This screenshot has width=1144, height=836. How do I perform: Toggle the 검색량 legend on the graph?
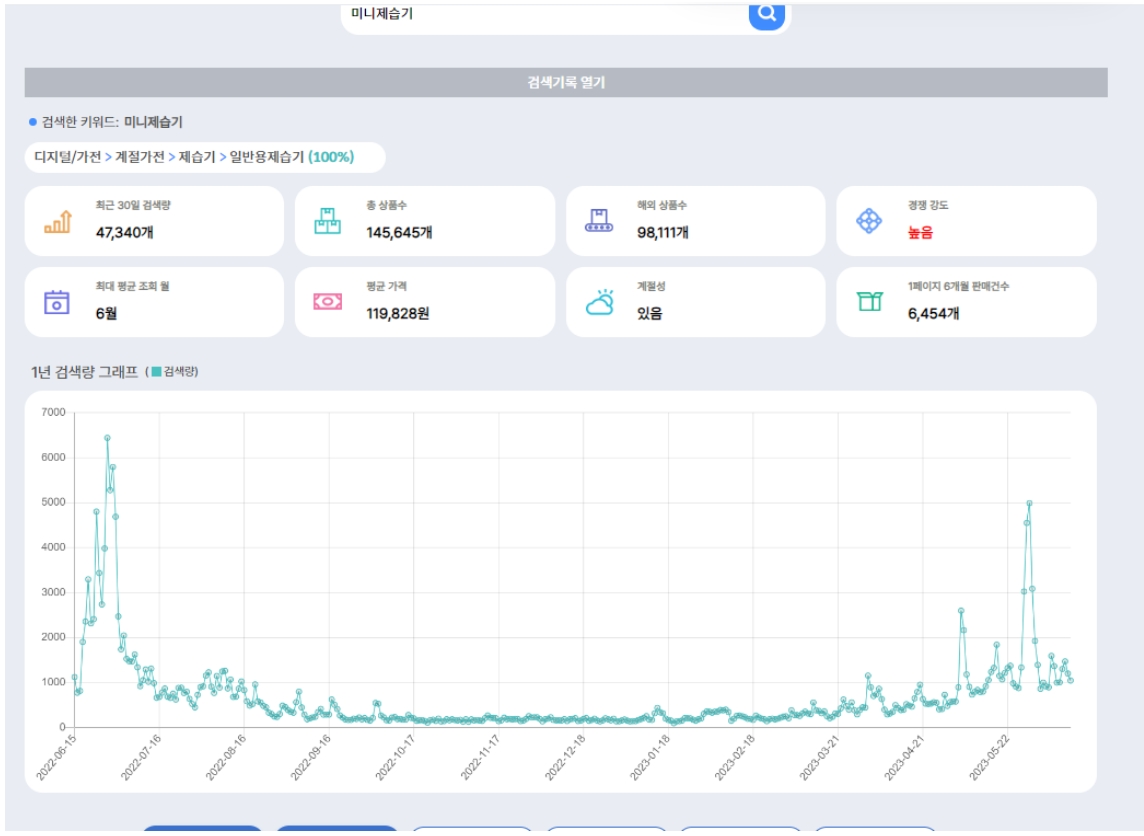(175, 372)
